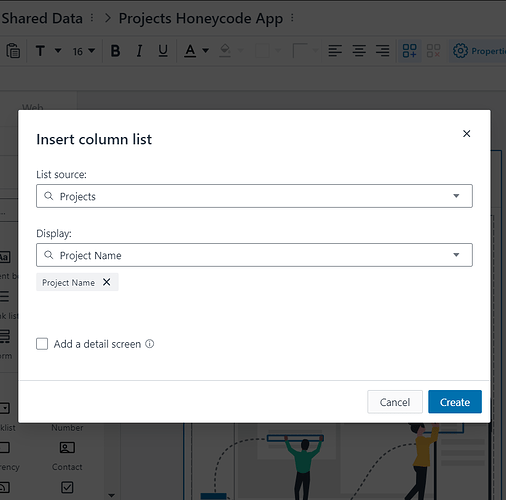Image resolution: width=506 pixels, height=500 pixels.
Task: Align text center
Action: click(359, 51)
